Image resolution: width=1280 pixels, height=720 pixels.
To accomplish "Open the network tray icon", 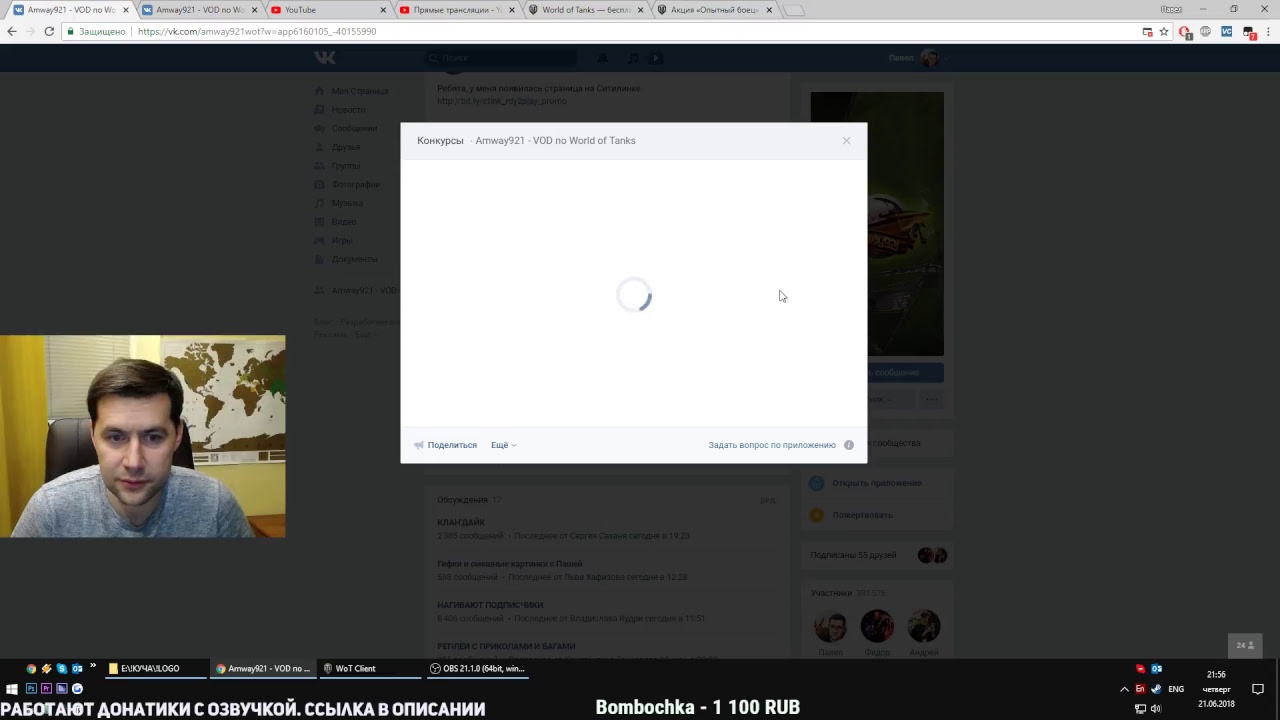I will [x=1140, y=709].
